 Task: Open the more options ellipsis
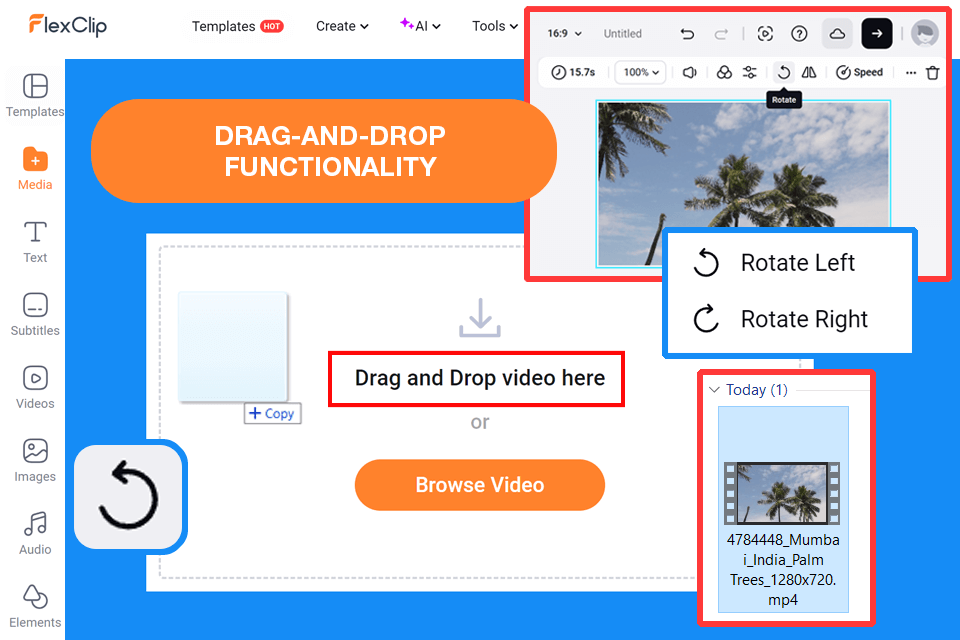pyautogui.click(x=910, y=72)
